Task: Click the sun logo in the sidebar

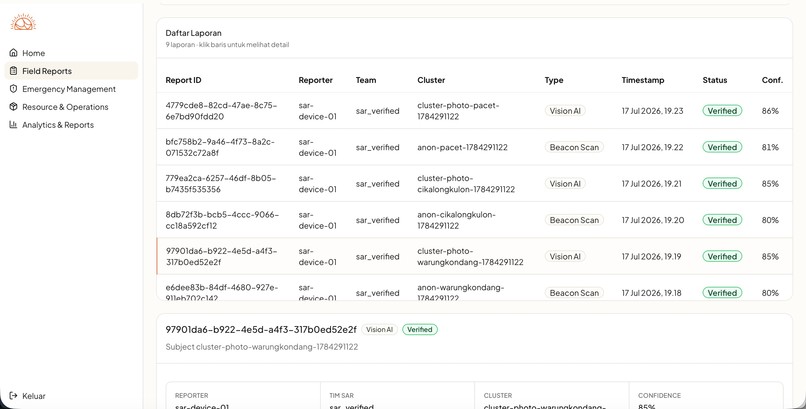Action: pos(23,22)
